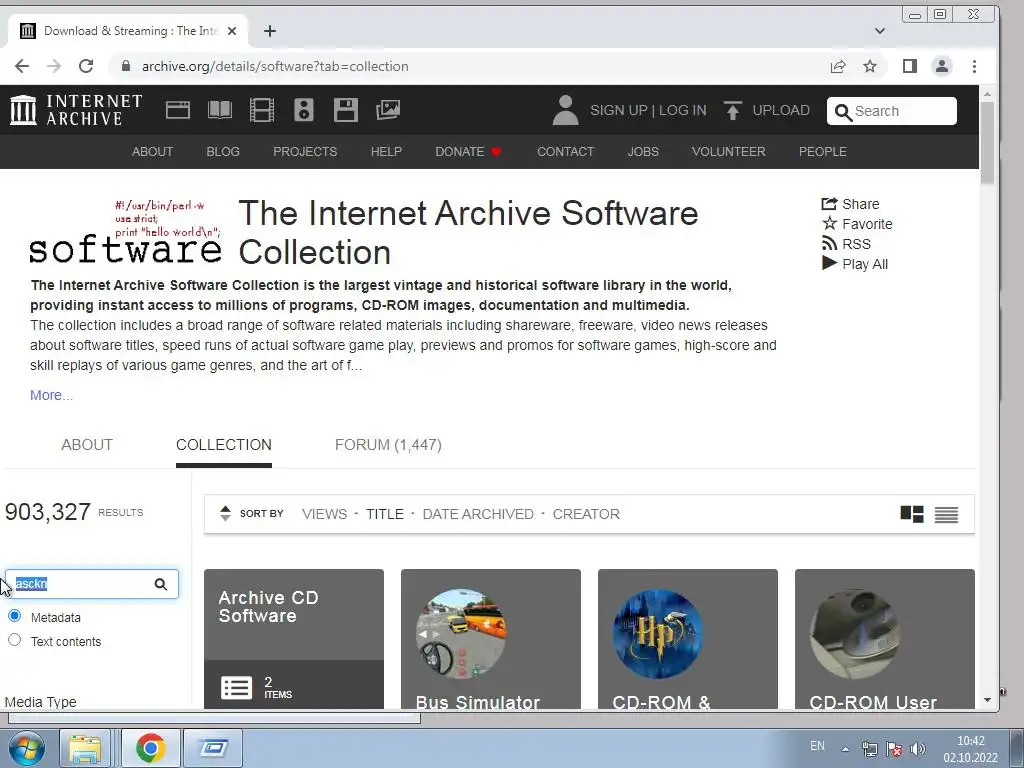
Task: Click the browser address bar URL
Action: (275, 66)
